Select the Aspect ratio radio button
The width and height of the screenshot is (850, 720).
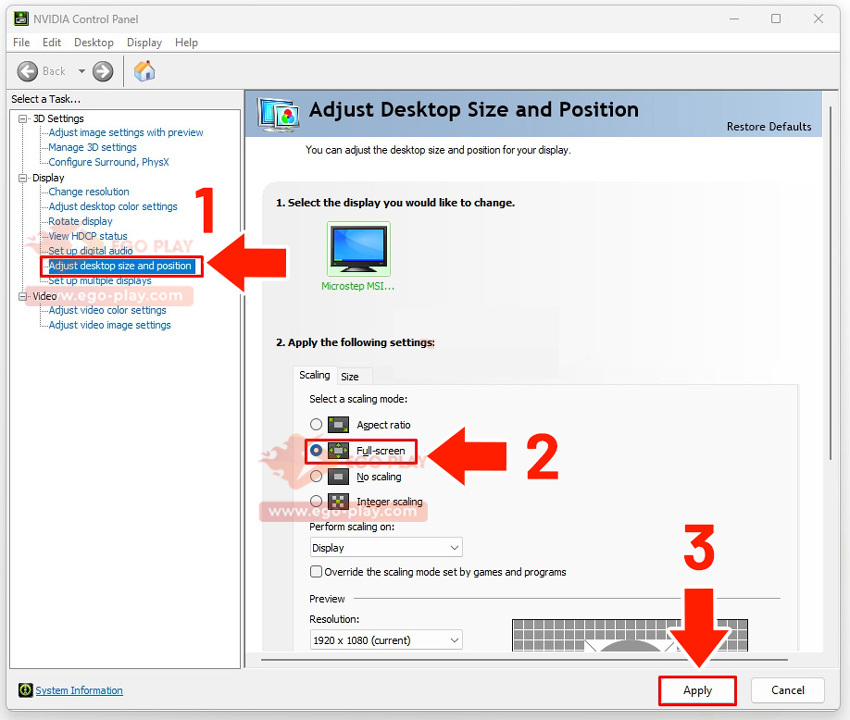(316, 425)
